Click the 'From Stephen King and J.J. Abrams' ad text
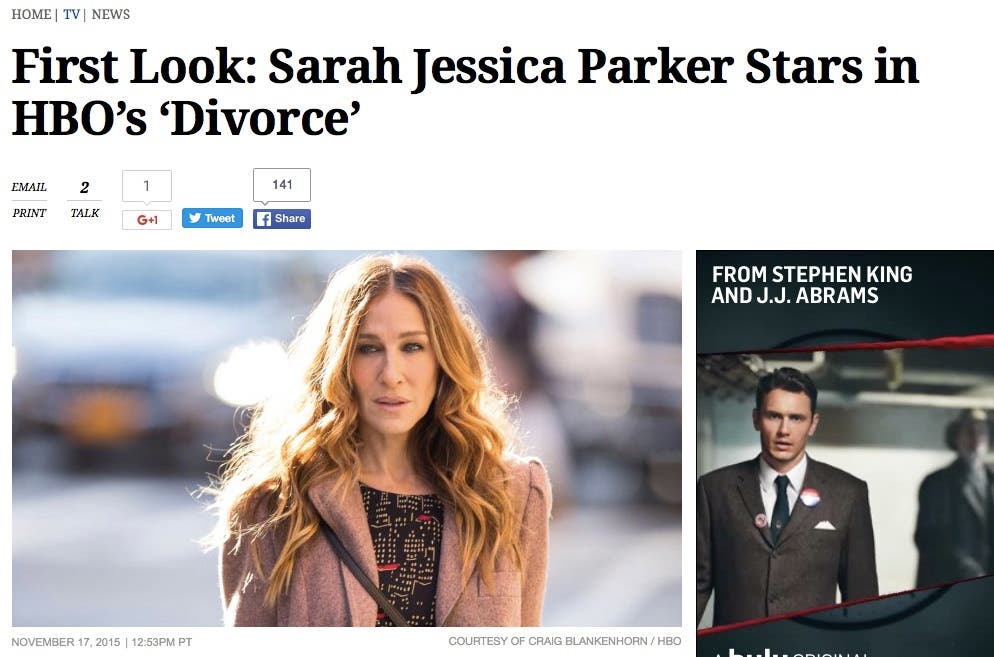The height and width of the screenshot is (657, 994). click(x=811, y=285)
